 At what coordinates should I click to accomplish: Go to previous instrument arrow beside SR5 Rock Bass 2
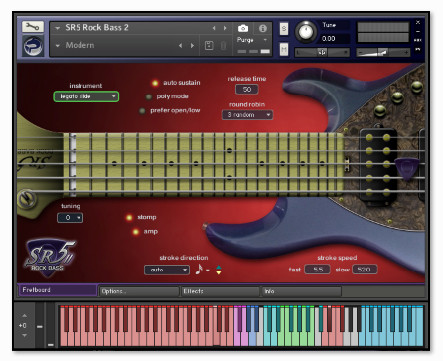pyautogui.click(x=214, y=28)
